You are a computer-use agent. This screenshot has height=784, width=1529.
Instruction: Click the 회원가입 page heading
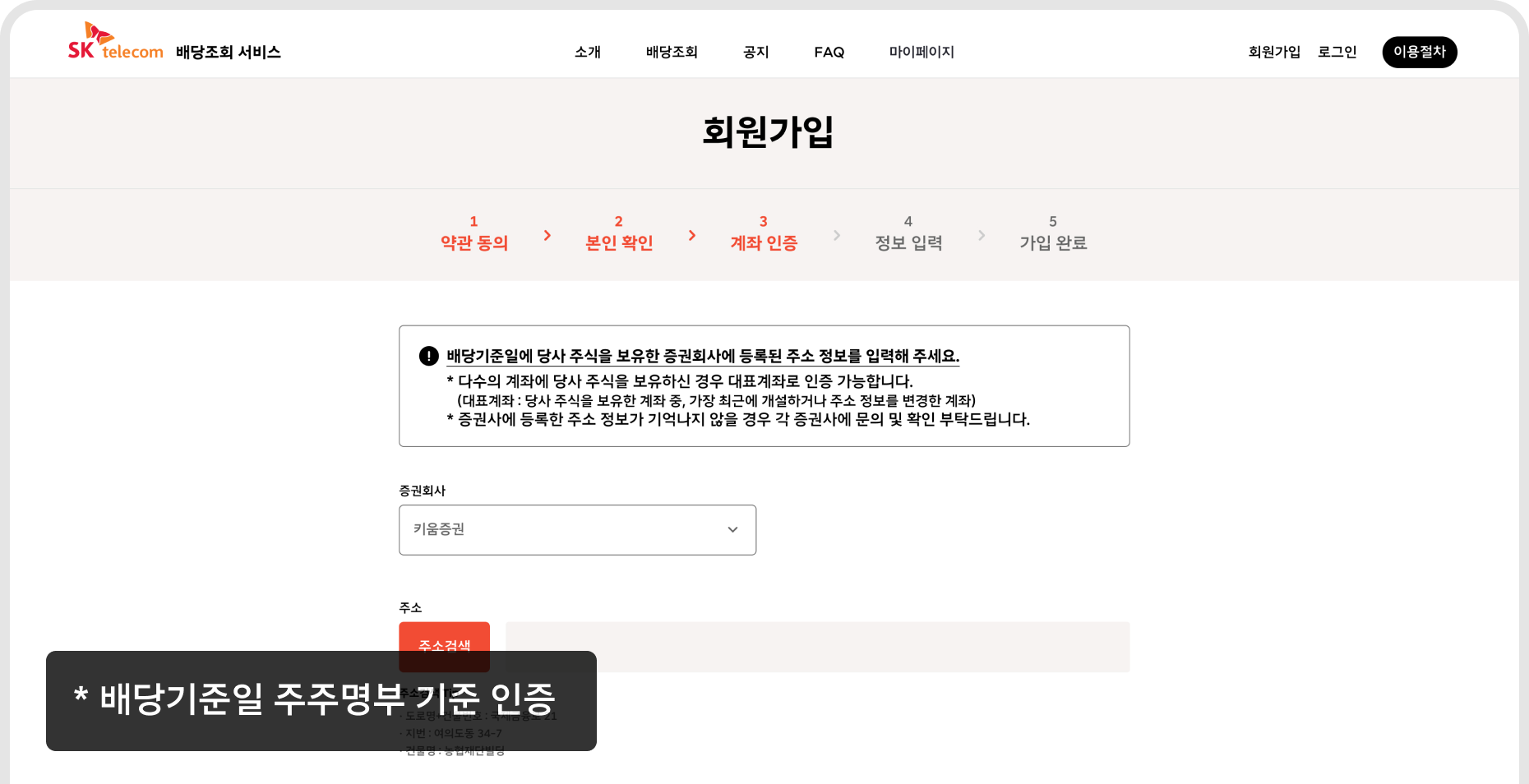point(768,131)
